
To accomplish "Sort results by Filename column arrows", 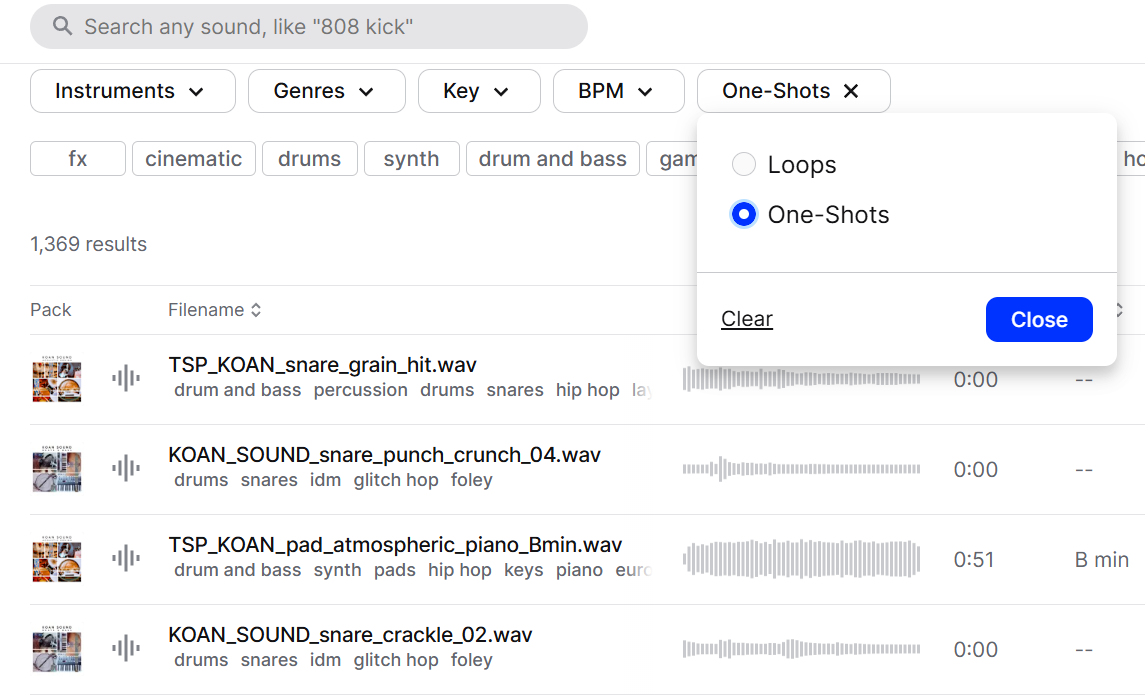I will click(256, 310).
